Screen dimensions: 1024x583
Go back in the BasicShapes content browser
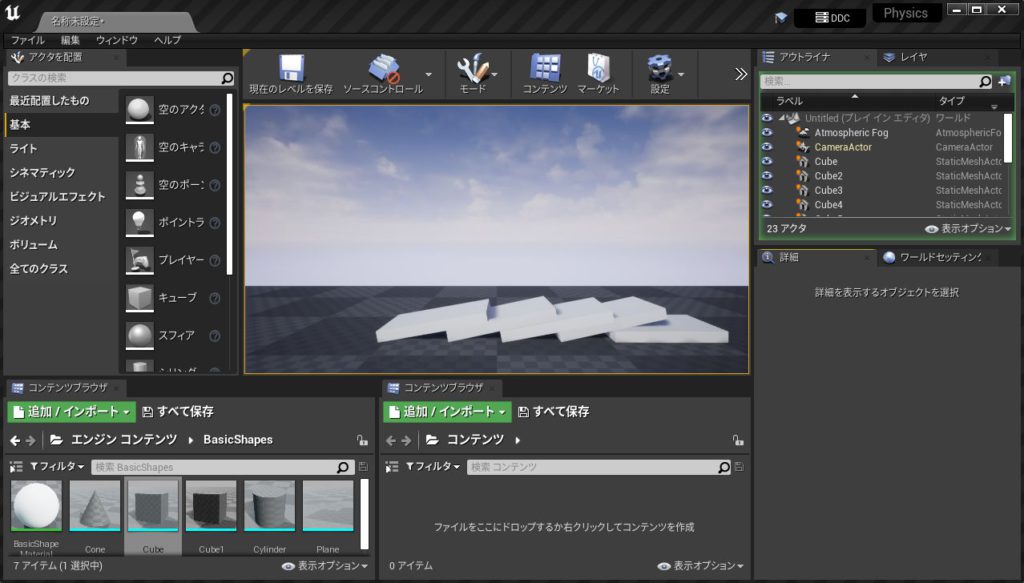pyautogui.click(x=15, y=441)
